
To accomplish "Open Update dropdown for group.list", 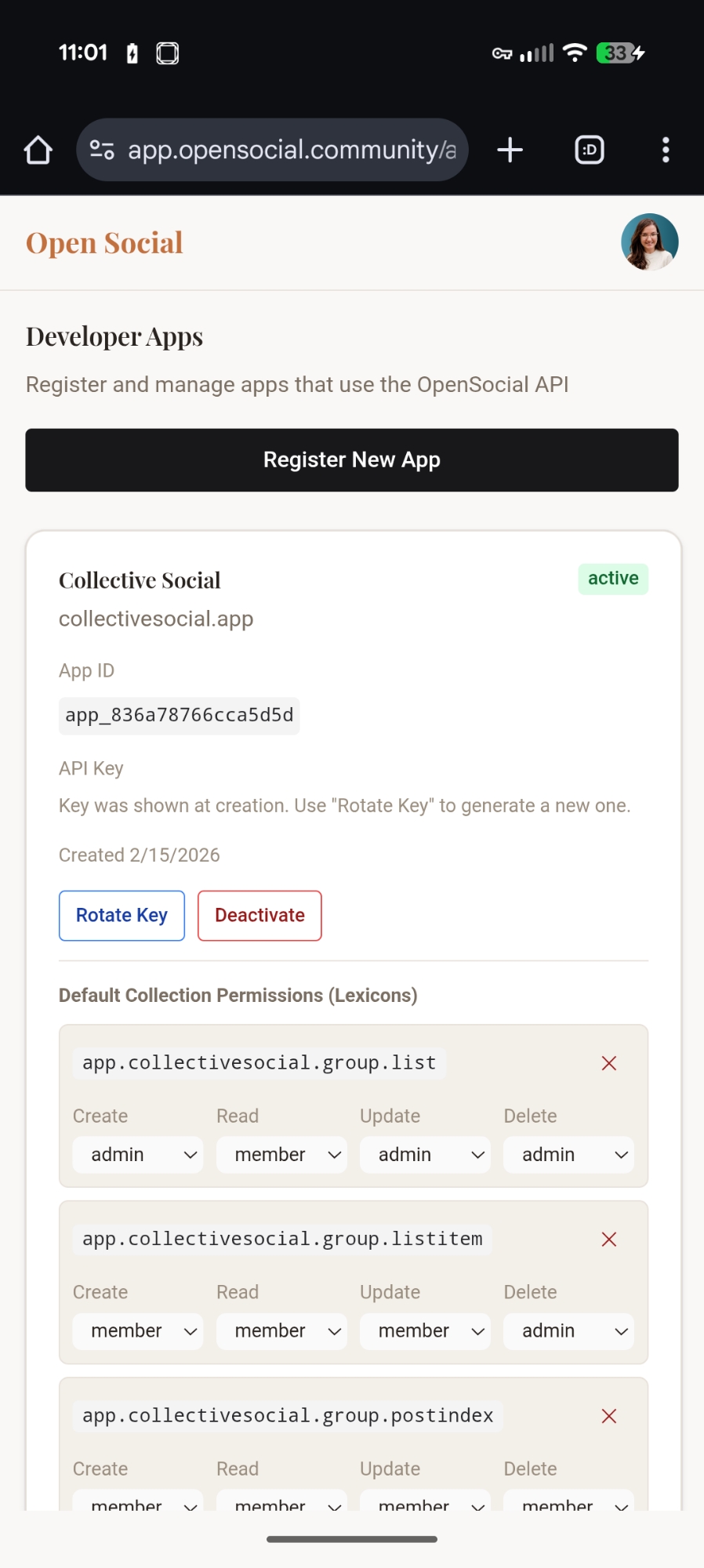I will (425, 1155).
